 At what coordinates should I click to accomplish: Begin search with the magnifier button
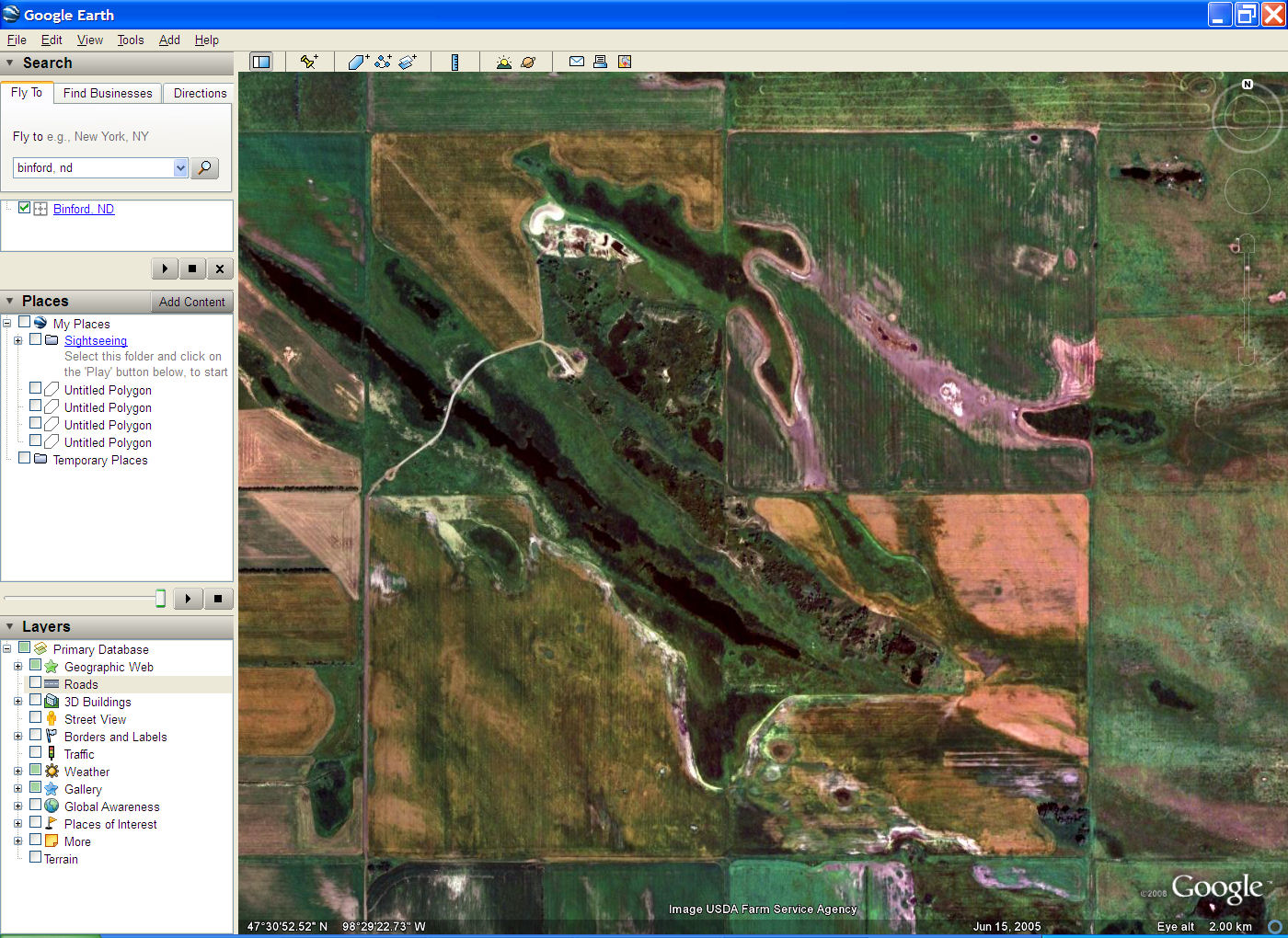[204, 167]
